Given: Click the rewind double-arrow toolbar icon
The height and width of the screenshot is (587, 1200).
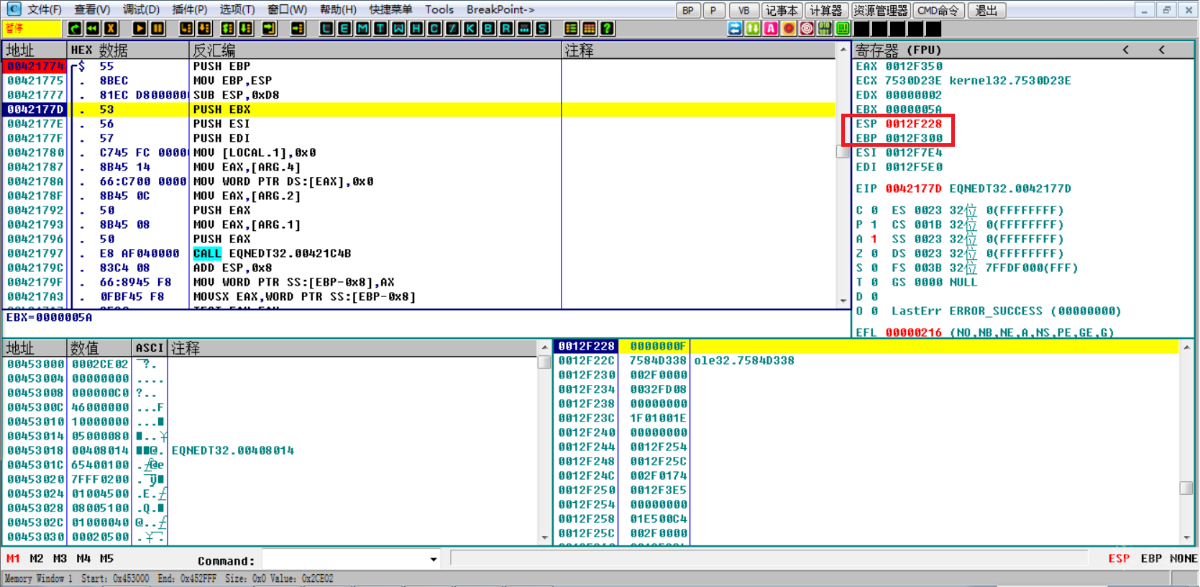Looking at the screenshot, I should pos(91,28).
